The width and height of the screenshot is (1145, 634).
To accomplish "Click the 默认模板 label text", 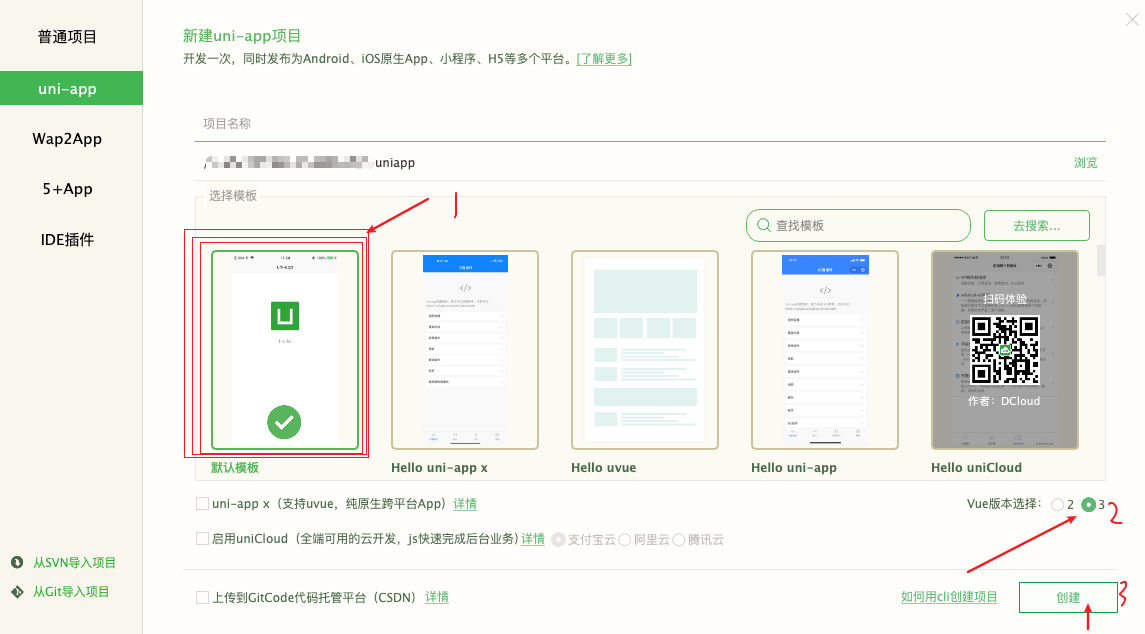I will (234, 467).
